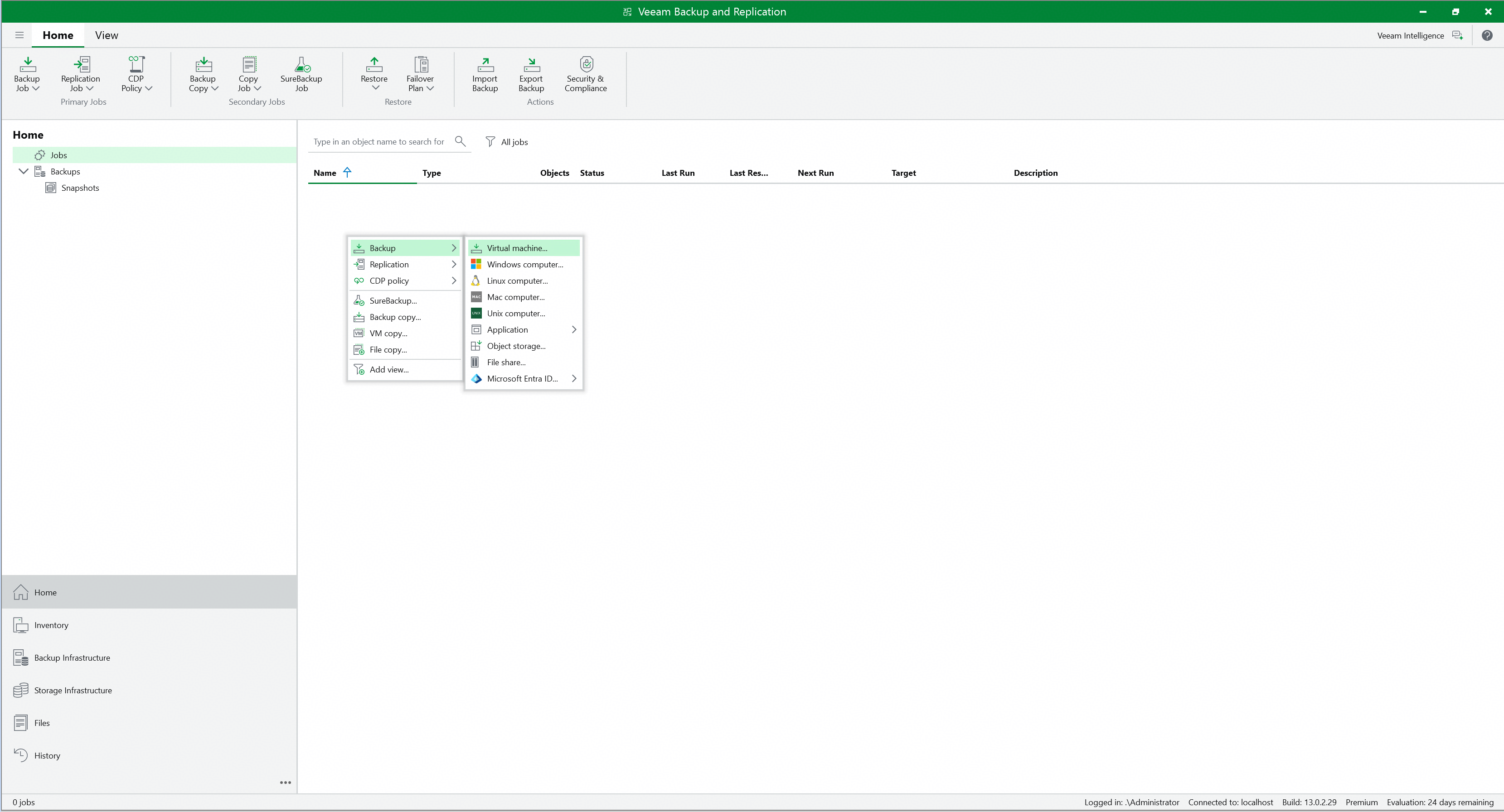
Task: Sort by the Status column header
Action: (592, 173)
